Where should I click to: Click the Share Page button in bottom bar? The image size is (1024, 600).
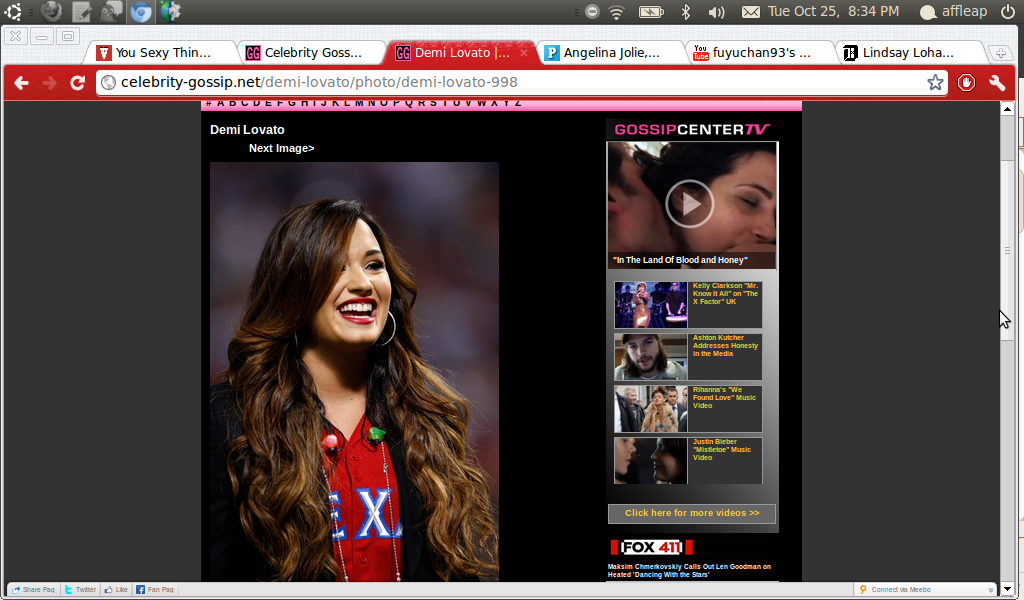pyautogui.click(x=33, y=590)
